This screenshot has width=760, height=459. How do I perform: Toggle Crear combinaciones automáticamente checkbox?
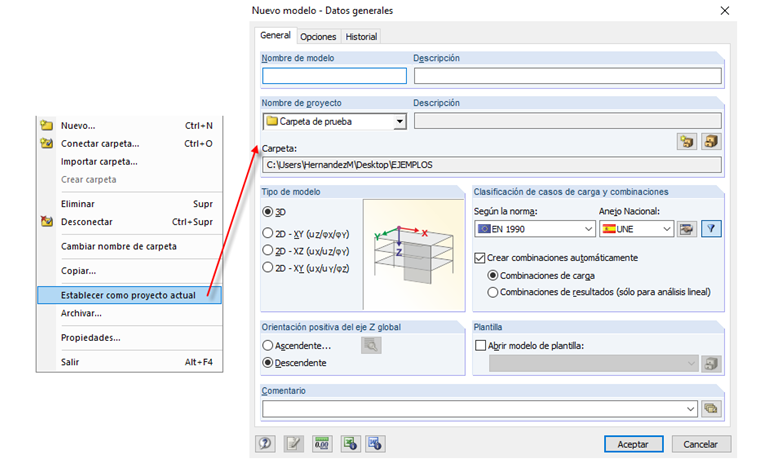480,258
